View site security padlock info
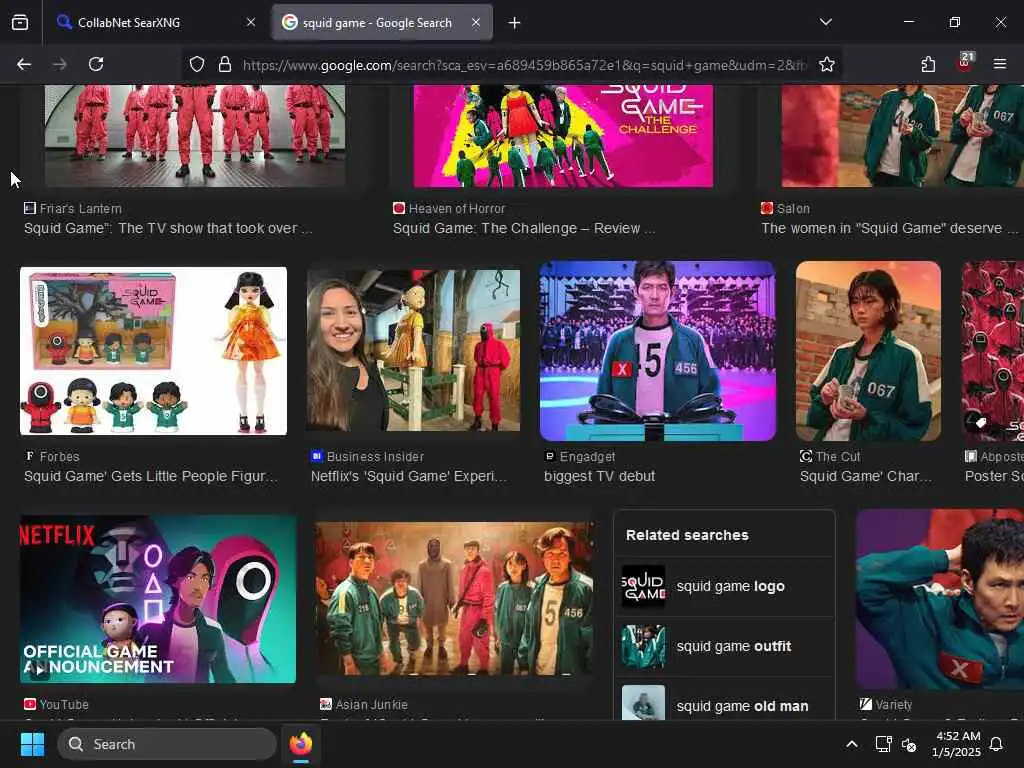The height and width of the screenshot is (768, 1024). [x=225, y=64]
